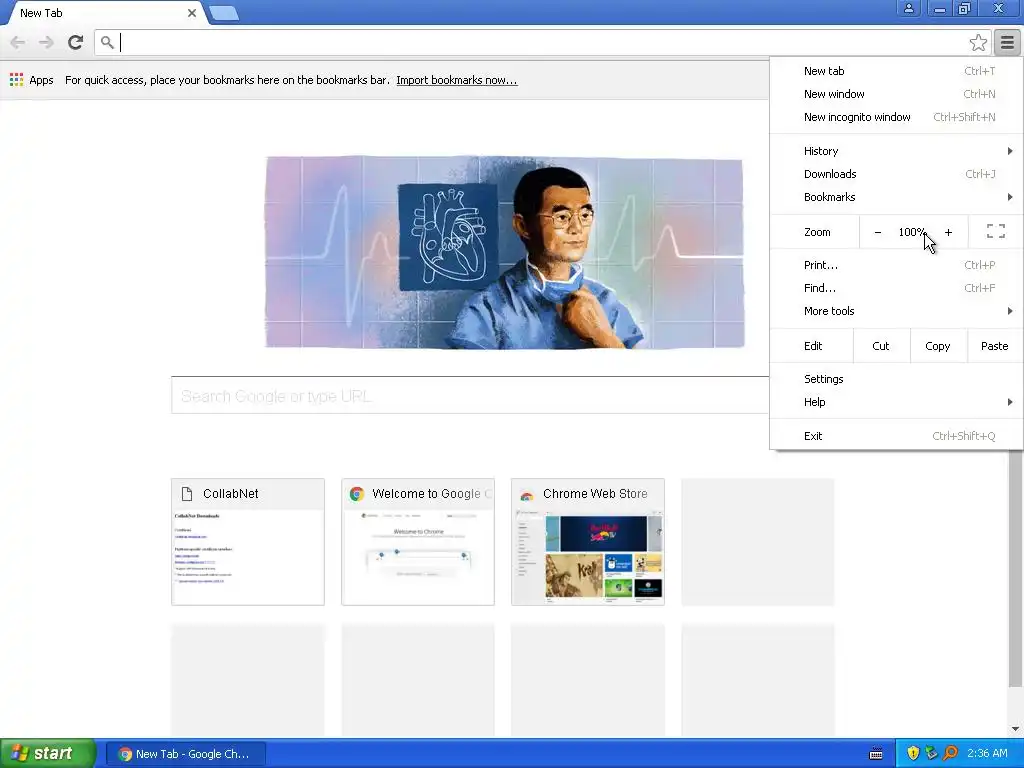This screenshot has width=1024, height=768.
Task: Open Downloads from the menu
Action: point(896,174)
